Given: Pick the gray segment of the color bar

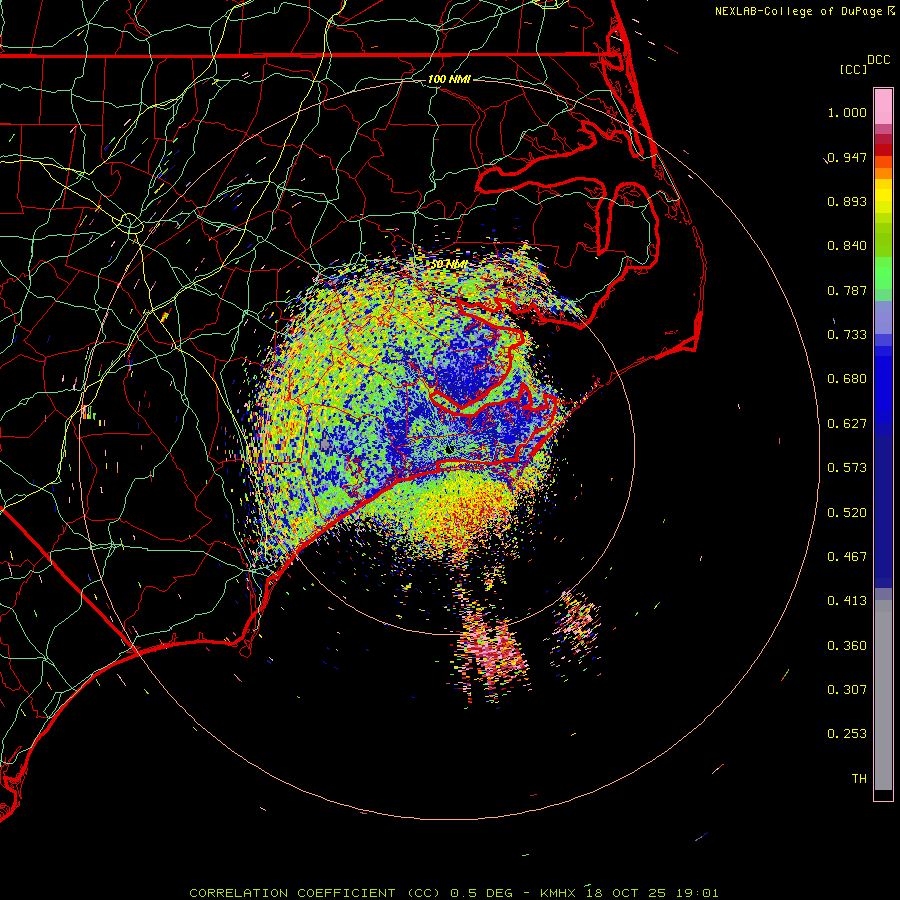Looking at the screenshot, I should click(883, 695).
